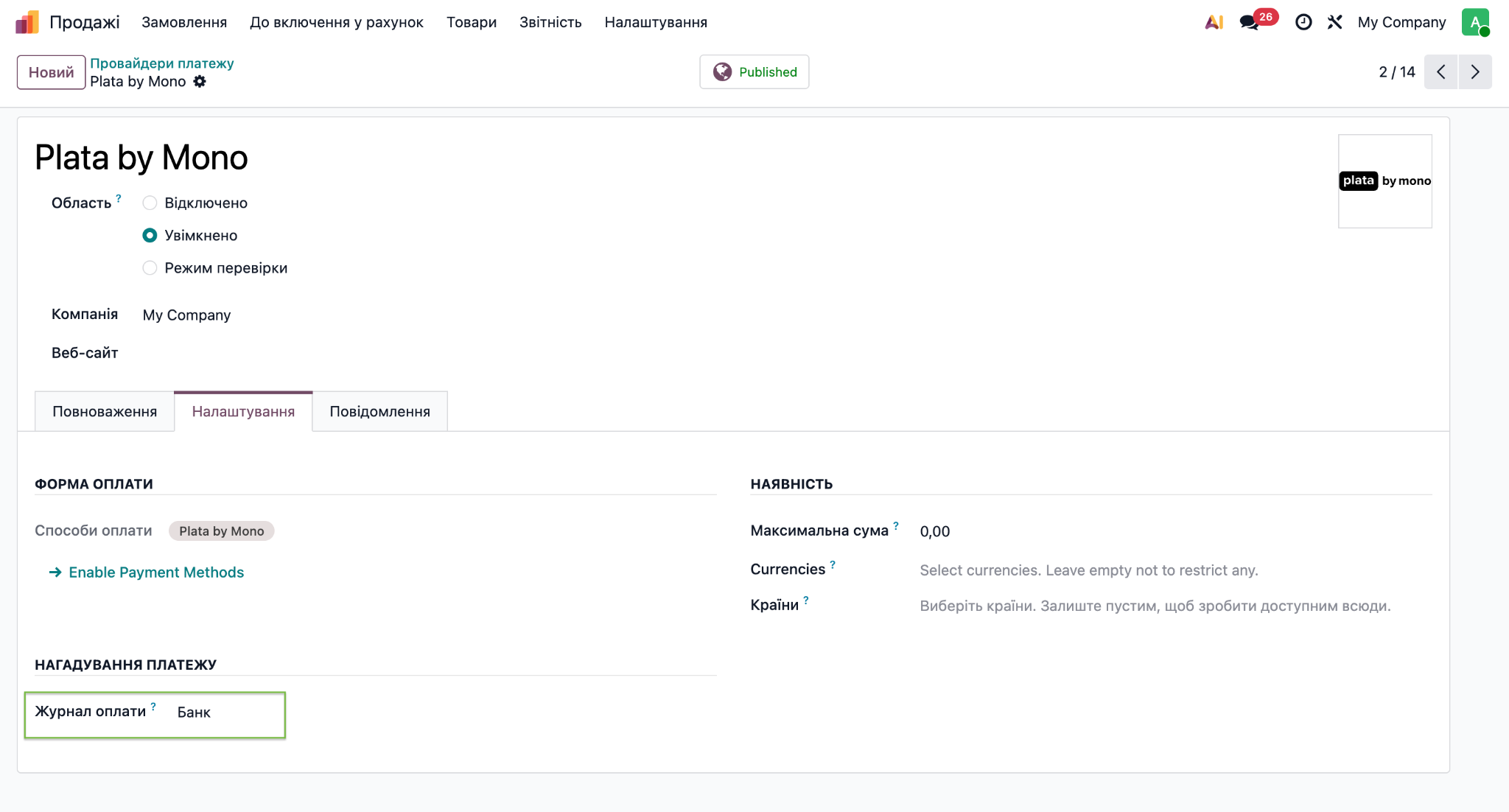
Task: Select the Увімкнено radio option
Action: point(150,235)
